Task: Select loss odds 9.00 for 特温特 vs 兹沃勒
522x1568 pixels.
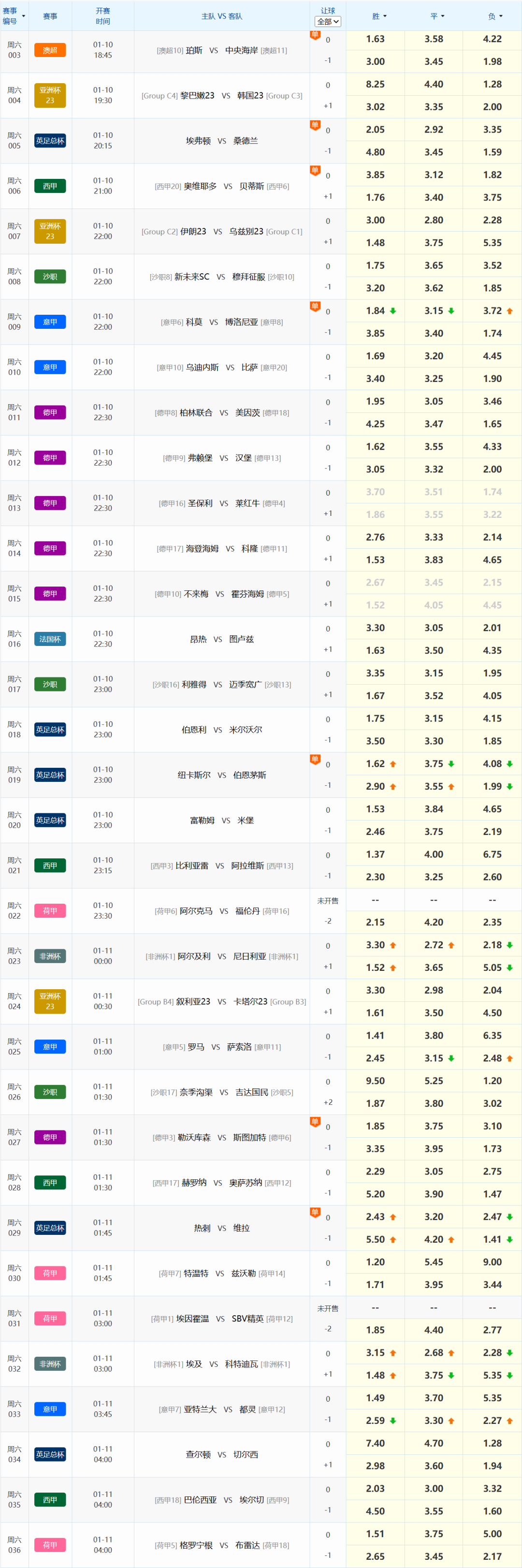Action: (x=492, y=1262)
